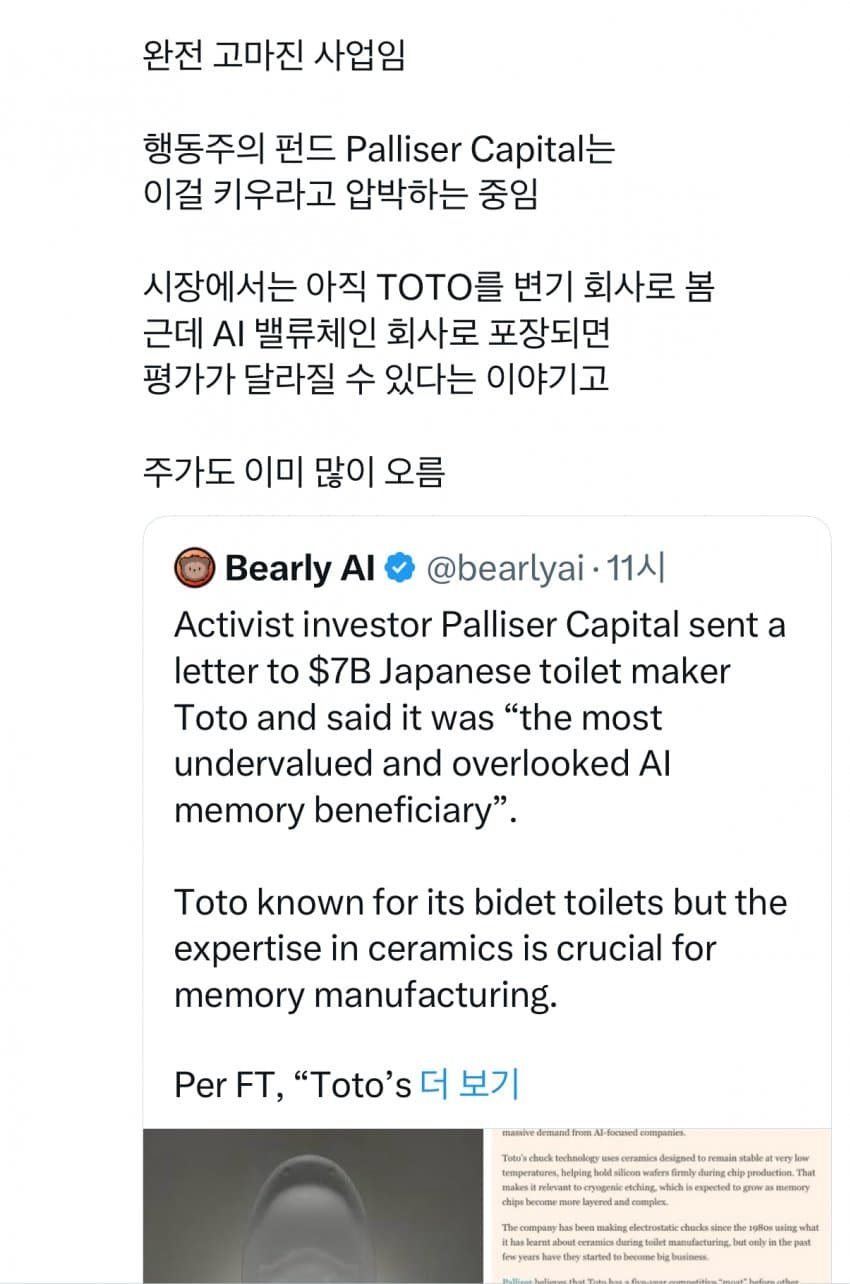Click the 'AI 밸류체인인 회사로 포장되면' line
This screenshot has height=1284, width=850.
pos(376,334)
